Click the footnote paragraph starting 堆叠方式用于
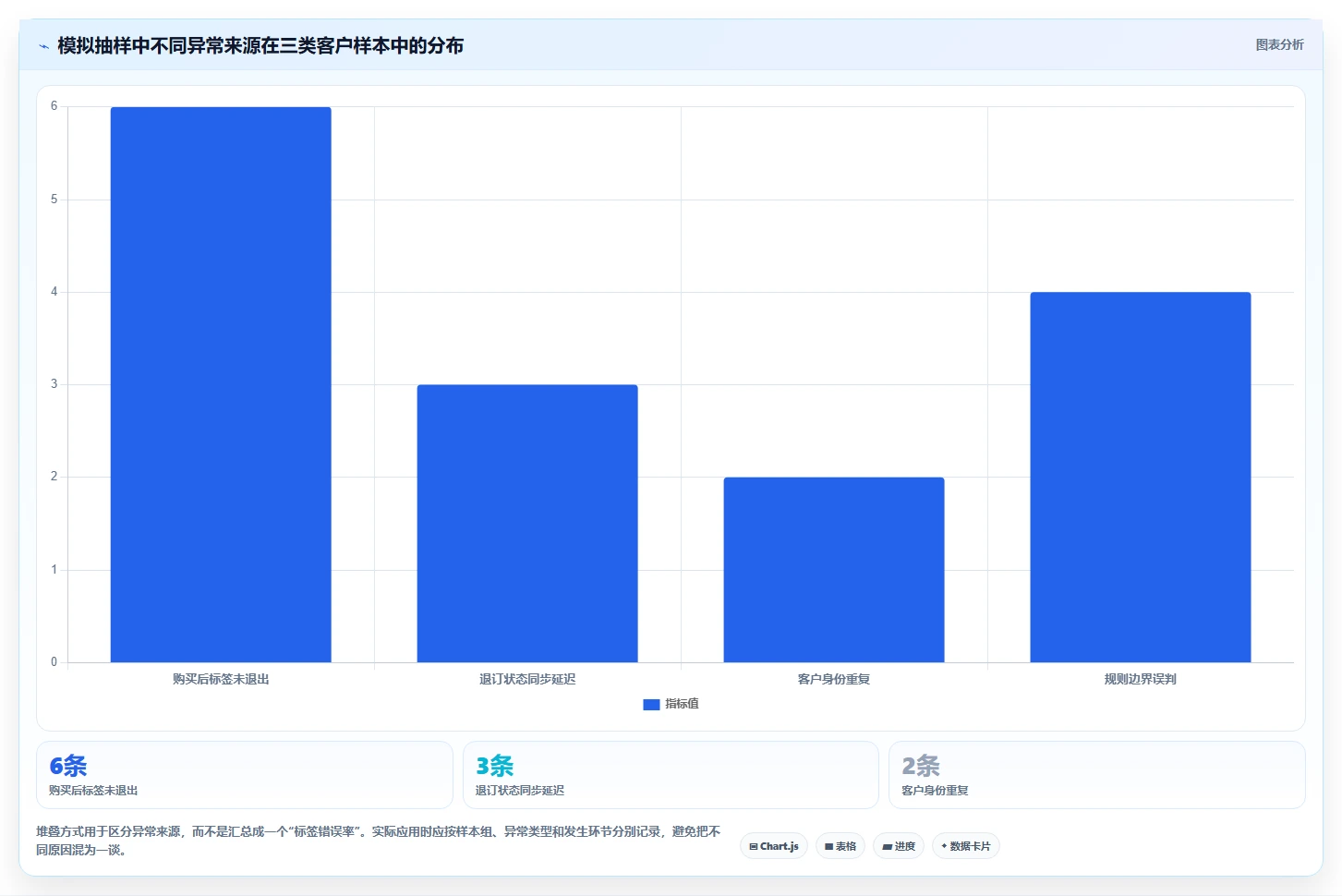Image resolution: width=1342 pixels, height=896 pixels. click(379, 841)
